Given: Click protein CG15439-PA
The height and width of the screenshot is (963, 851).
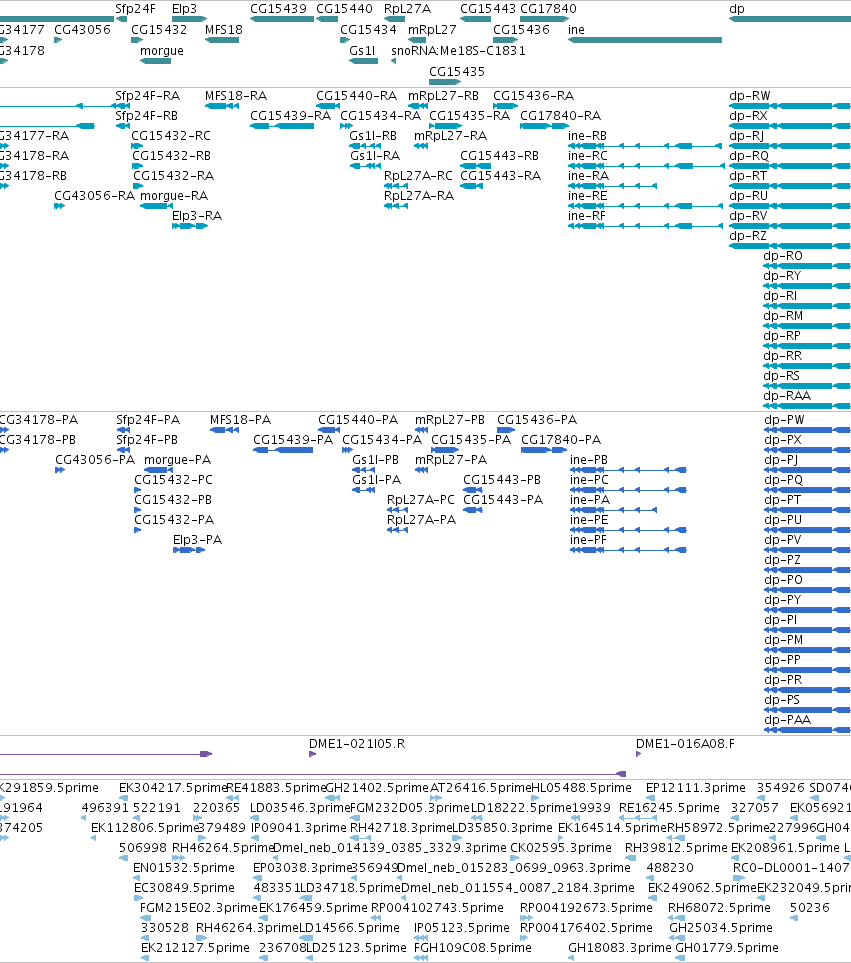Looking at the screenshot, I should 293,440.
